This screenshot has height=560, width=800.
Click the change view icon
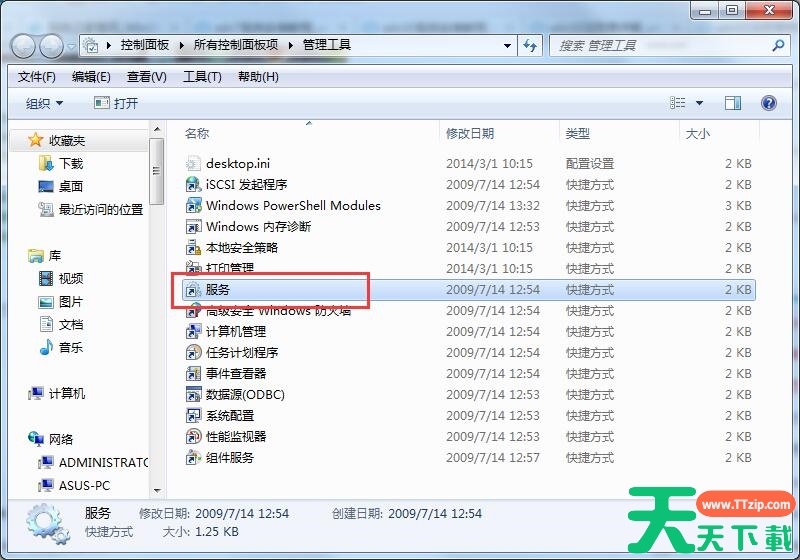tap(678, 103)
